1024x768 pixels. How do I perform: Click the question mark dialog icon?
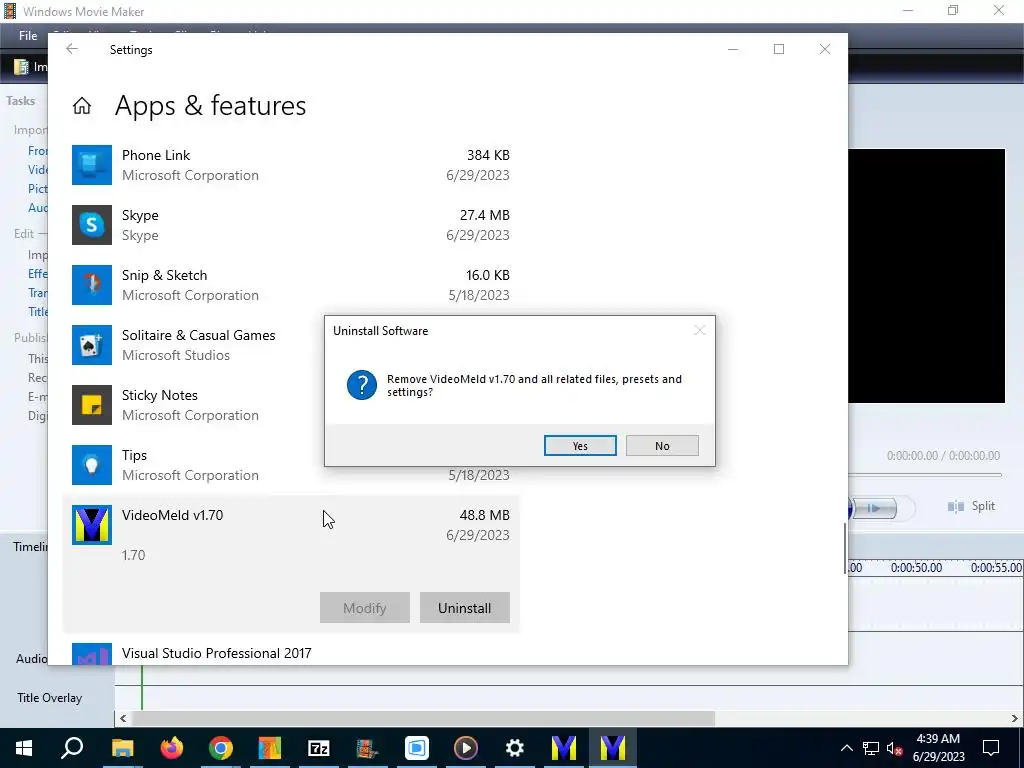[x=361, y=385]
